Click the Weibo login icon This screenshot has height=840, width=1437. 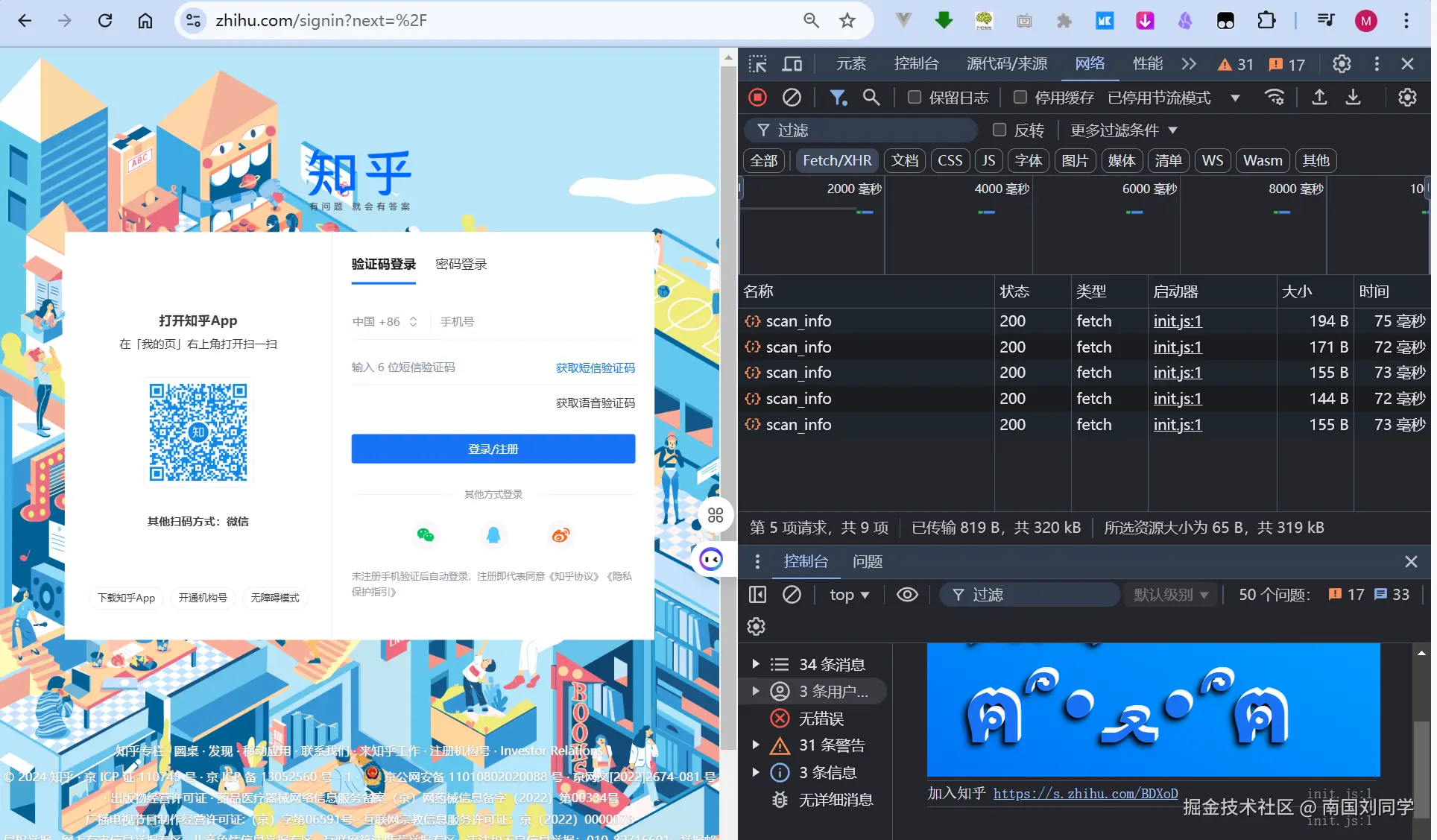tap(560, 535)
